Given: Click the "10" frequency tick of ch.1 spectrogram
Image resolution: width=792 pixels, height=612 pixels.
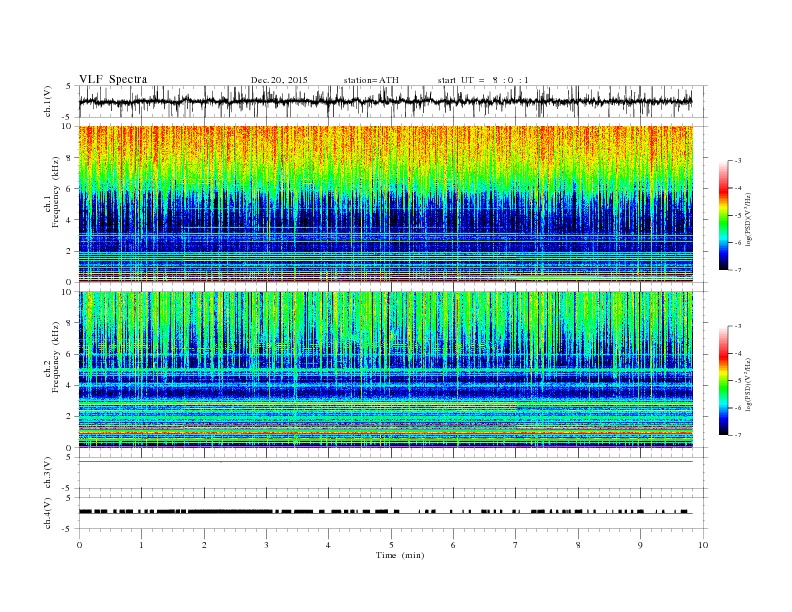Looking at the screenshot, I should click(x=69, y=126).
